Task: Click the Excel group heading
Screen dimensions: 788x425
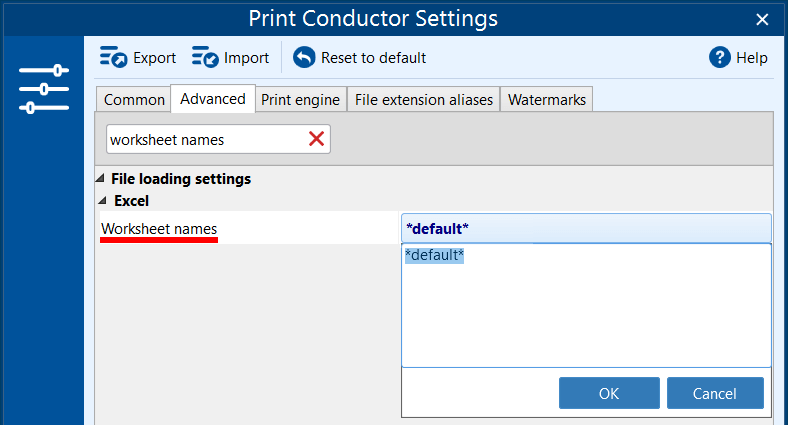Action: pos(132,200)
